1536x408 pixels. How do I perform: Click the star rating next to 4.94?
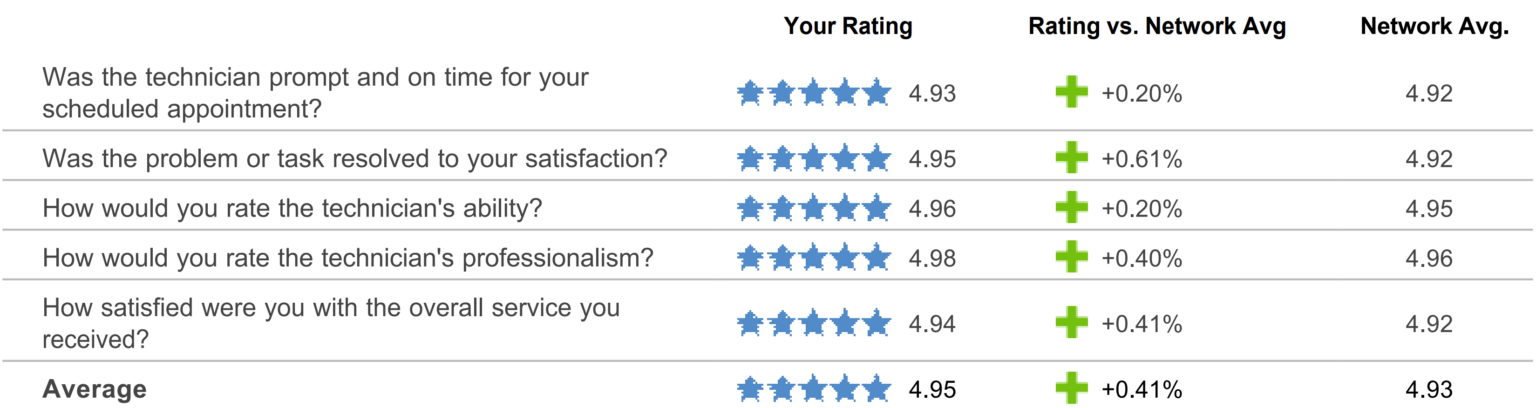point(814,323)
